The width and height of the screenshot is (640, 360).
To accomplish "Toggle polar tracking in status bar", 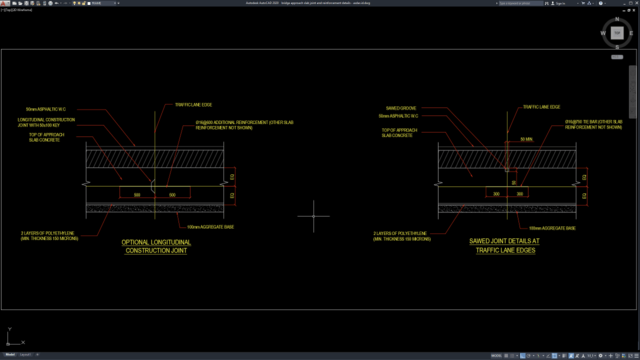I will tap(529, 356).
